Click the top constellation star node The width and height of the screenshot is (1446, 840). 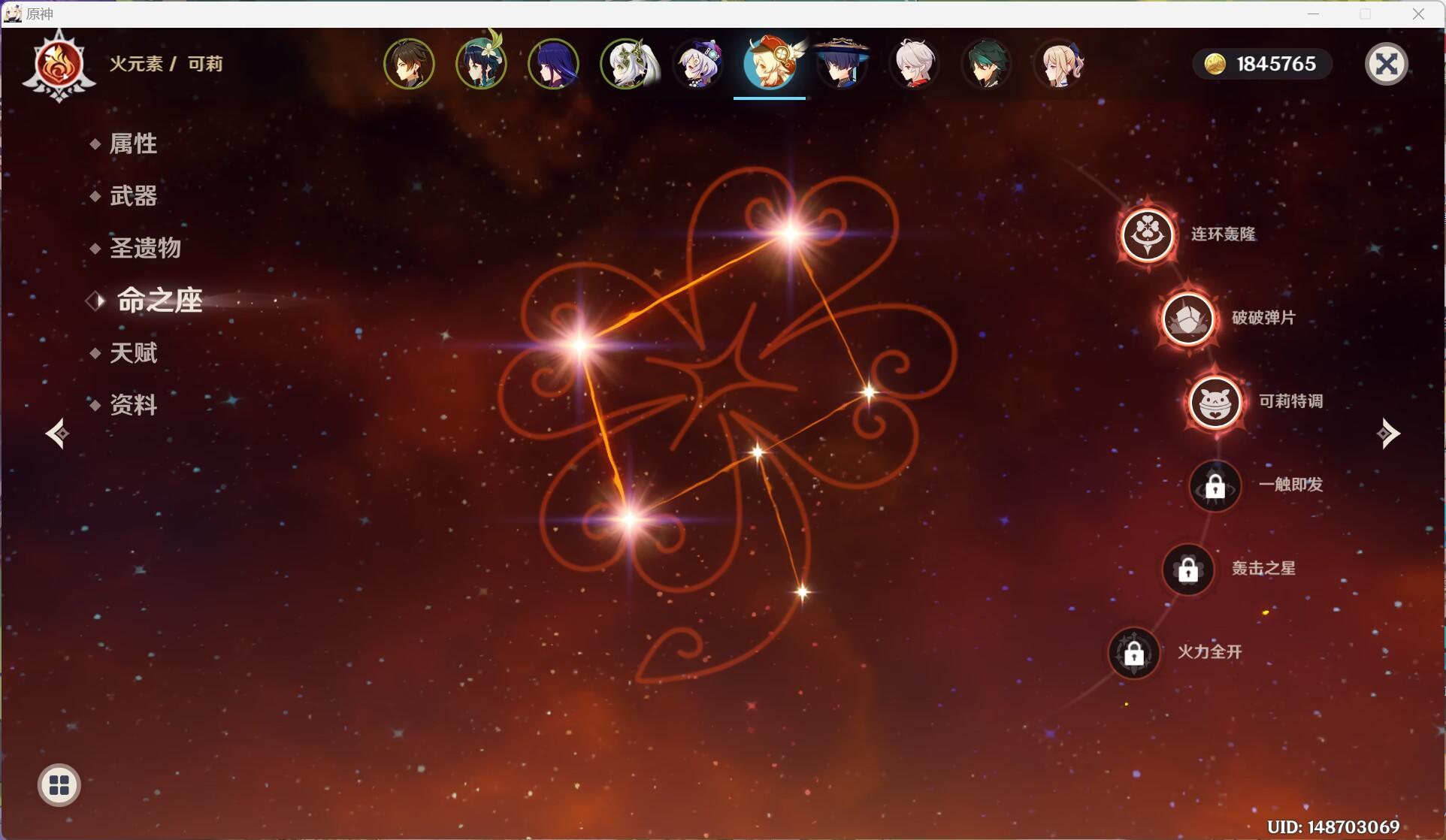point(791,233)
